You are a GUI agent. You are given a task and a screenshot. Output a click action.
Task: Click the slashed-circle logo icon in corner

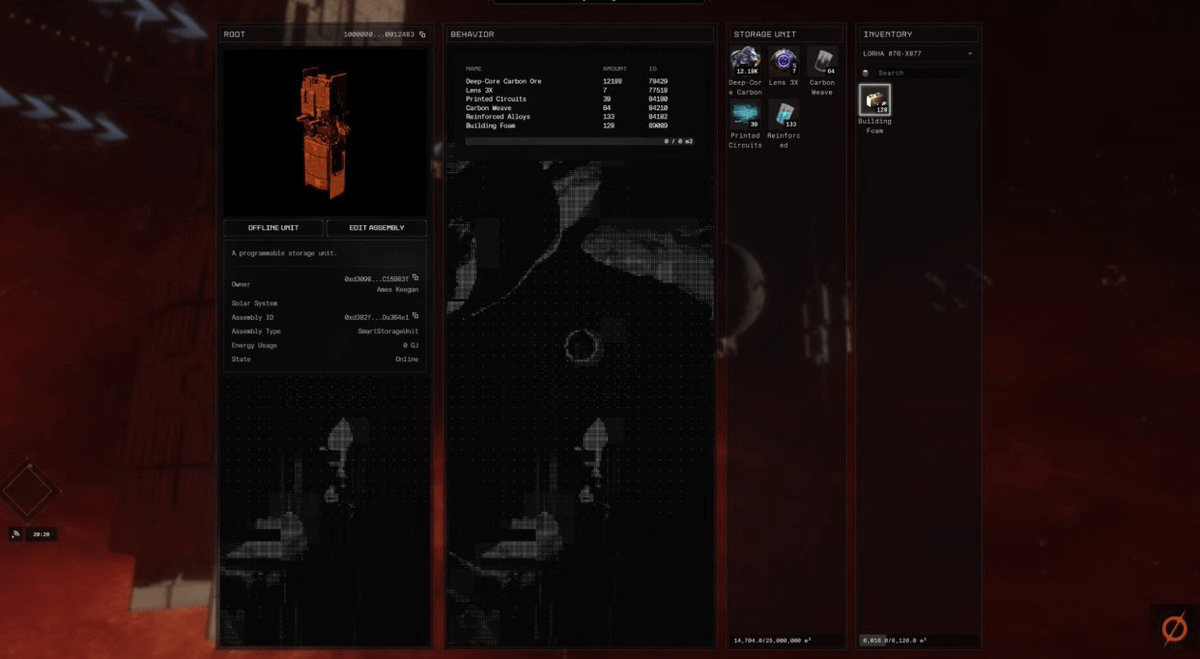1172,628
